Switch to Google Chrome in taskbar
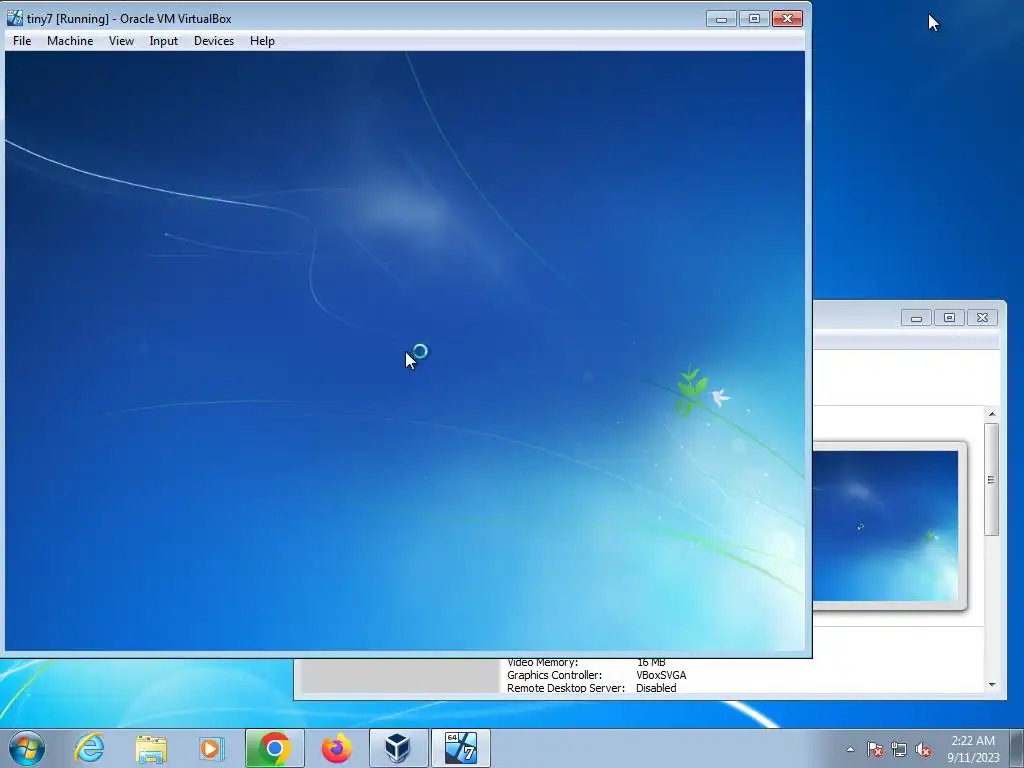 point(275,748)
